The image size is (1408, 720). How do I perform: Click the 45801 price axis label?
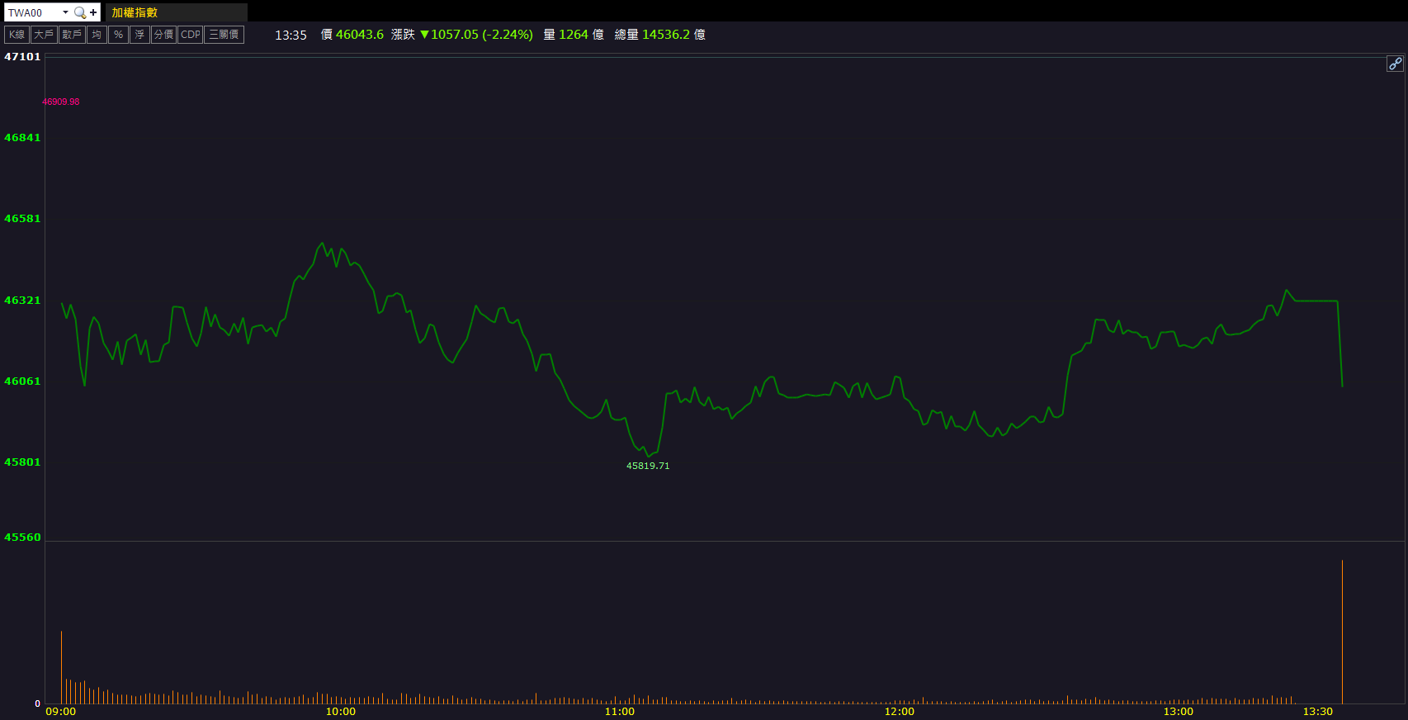(23, 462)
